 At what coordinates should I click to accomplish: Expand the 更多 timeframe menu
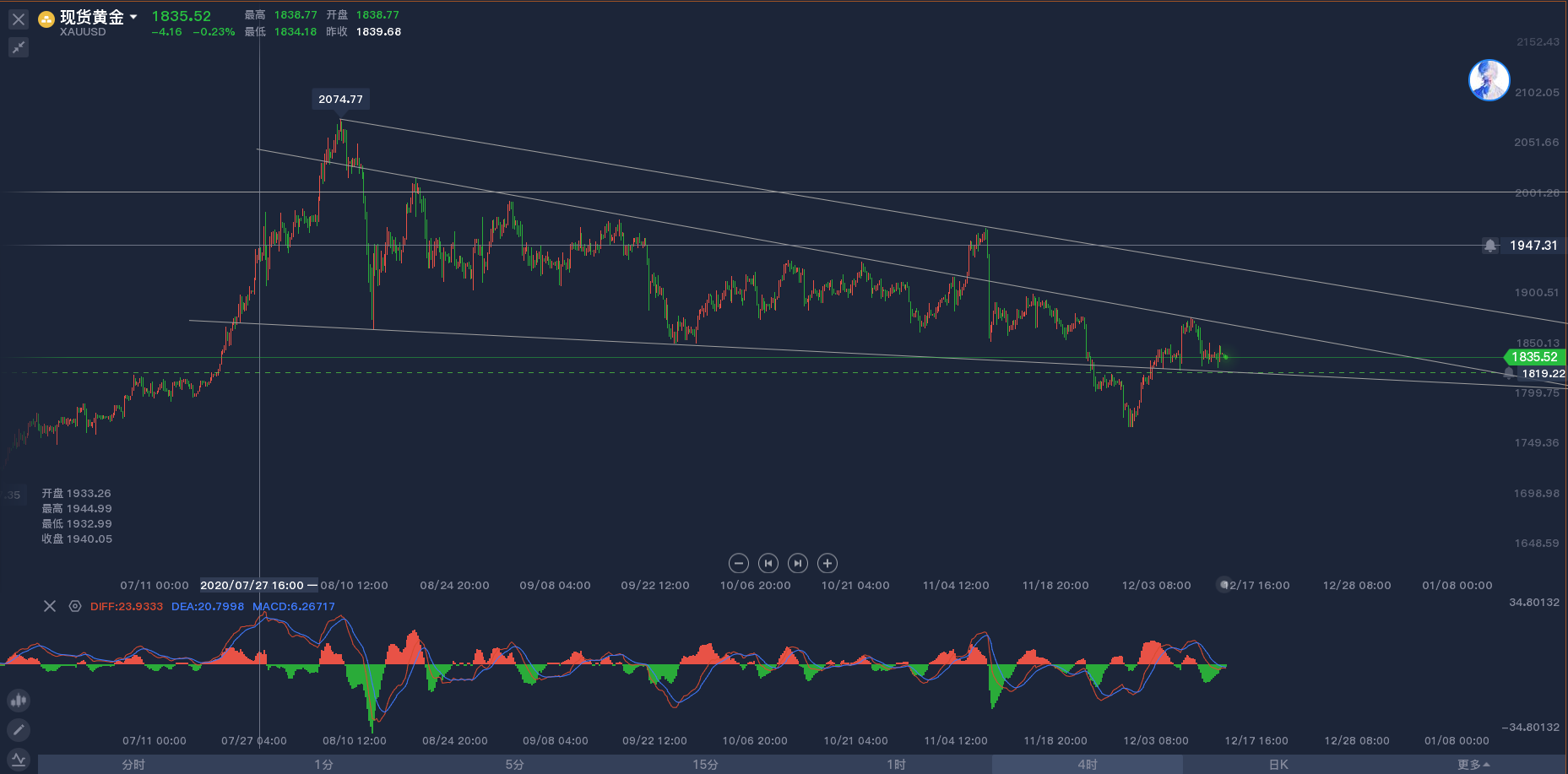[1473, 764]
